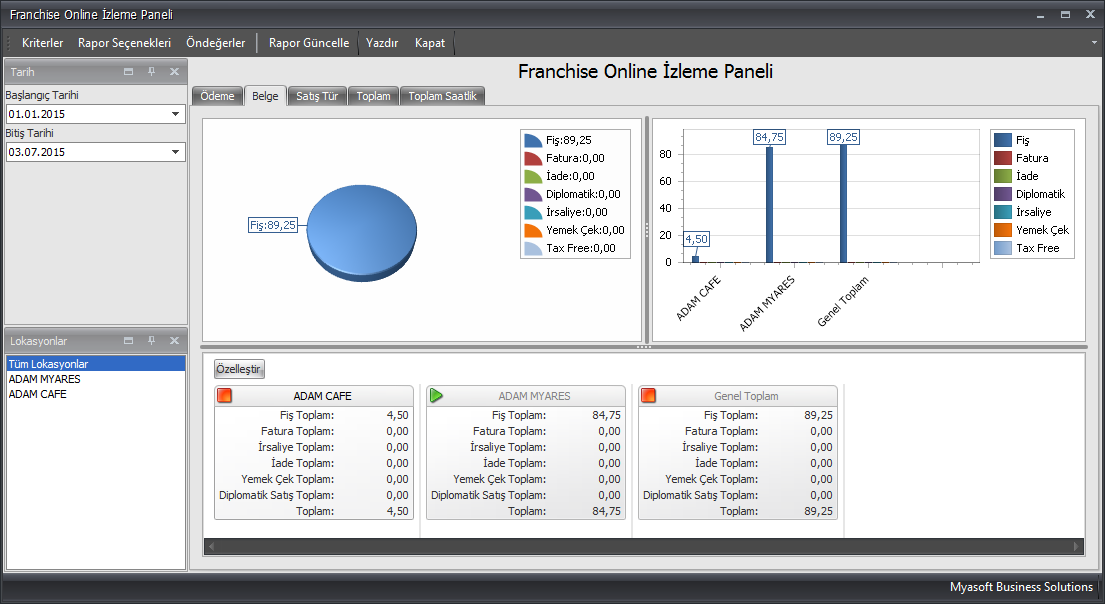Maximize the Lokasyonlar panel
The image size is (1105, 604).
(128, 341)
